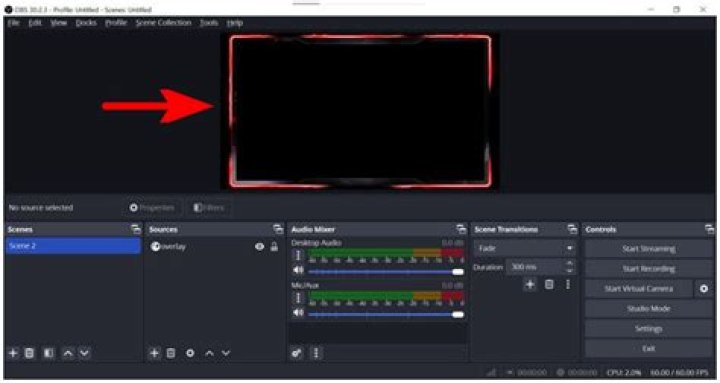Pop out the Controls dock
Screen dimensions: 720x383
[709, 229]
